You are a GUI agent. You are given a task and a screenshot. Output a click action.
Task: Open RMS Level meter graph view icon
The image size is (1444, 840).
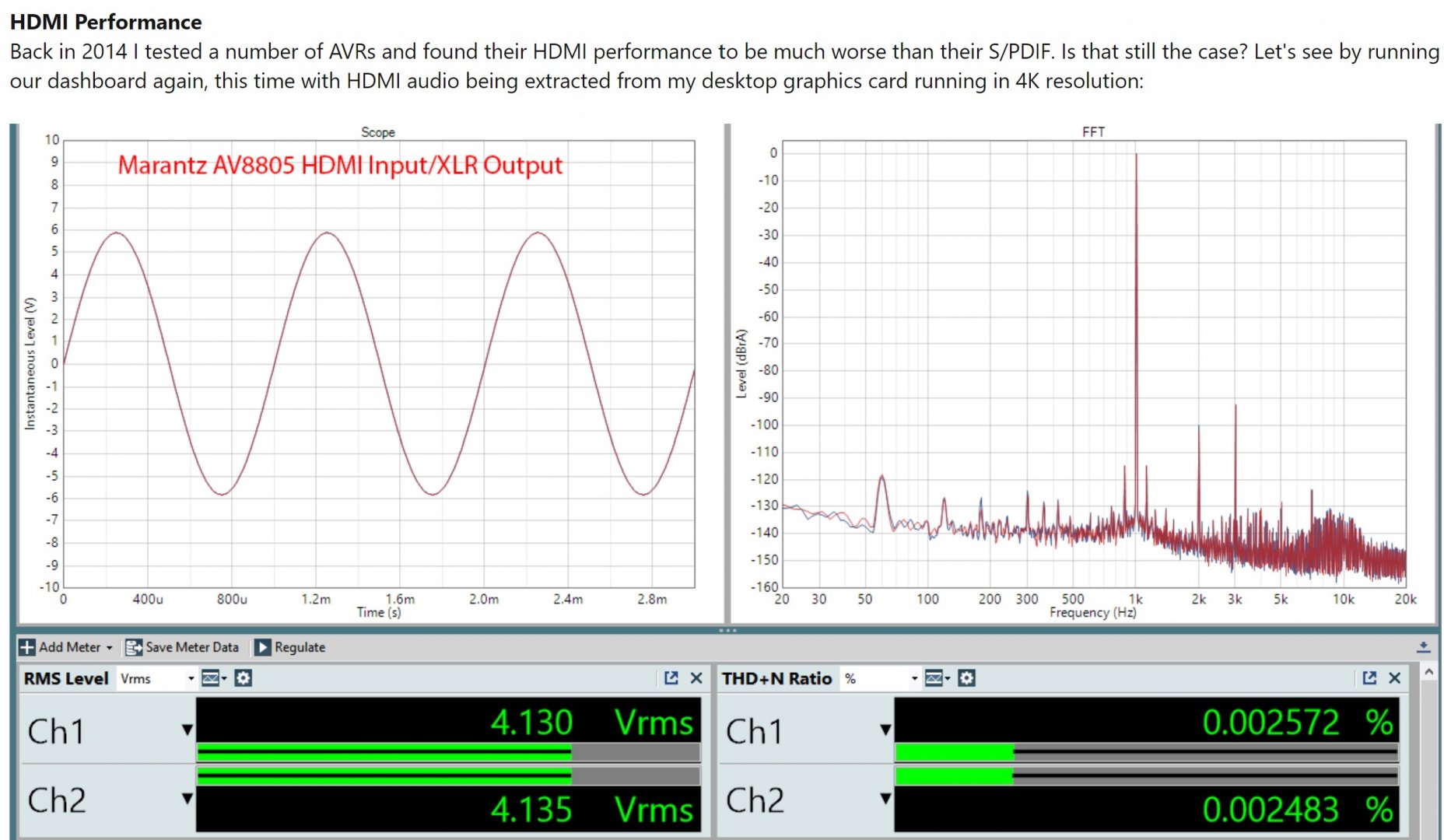point(211,678)
